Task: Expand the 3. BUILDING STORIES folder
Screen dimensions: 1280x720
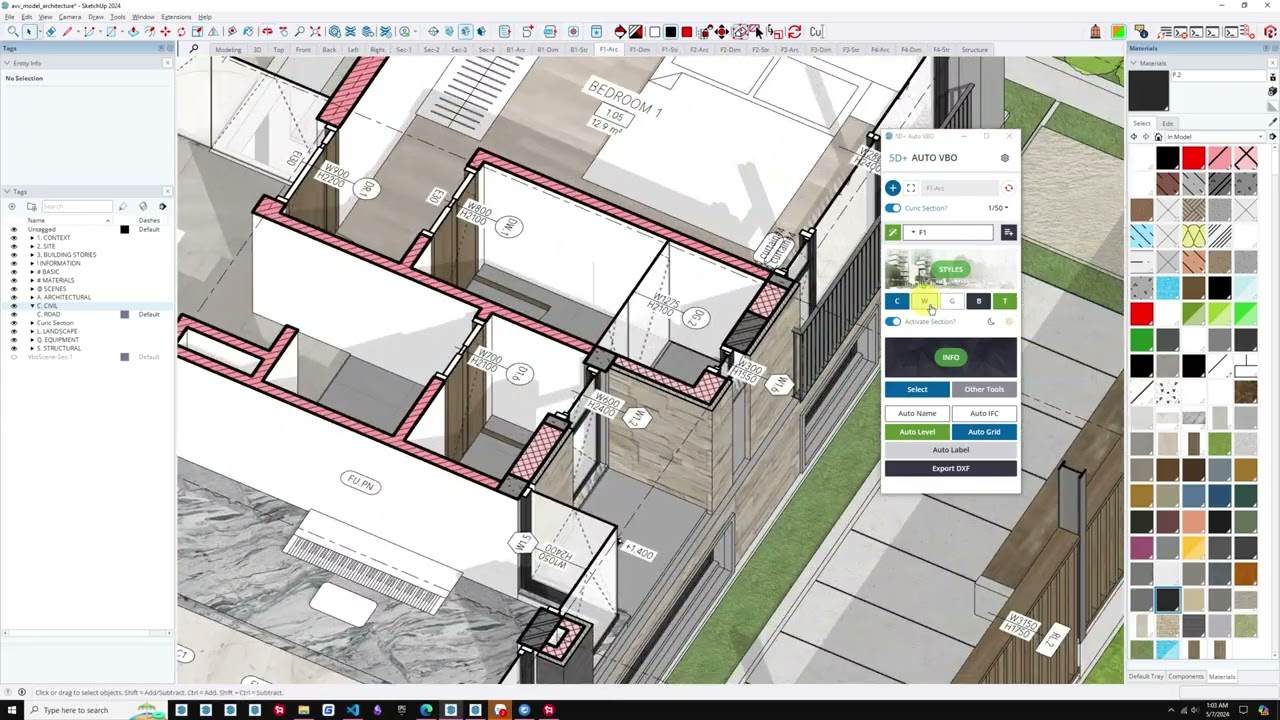Action: pyautogui.click(x=32, y=255)
